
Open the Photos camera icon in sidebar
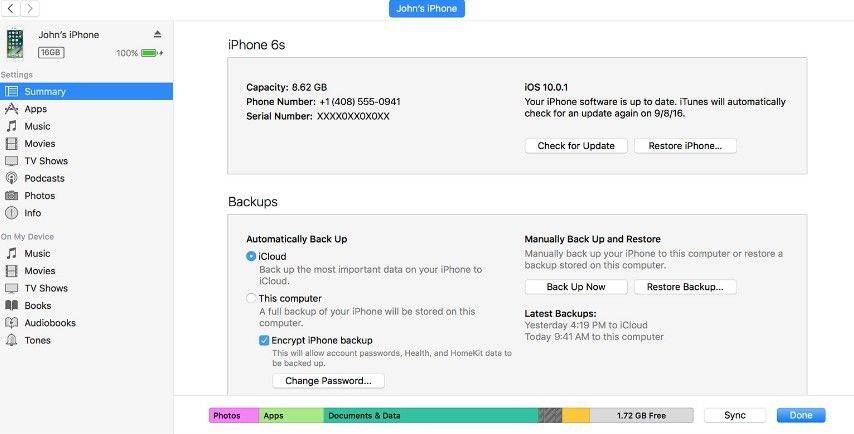[11, 195]
